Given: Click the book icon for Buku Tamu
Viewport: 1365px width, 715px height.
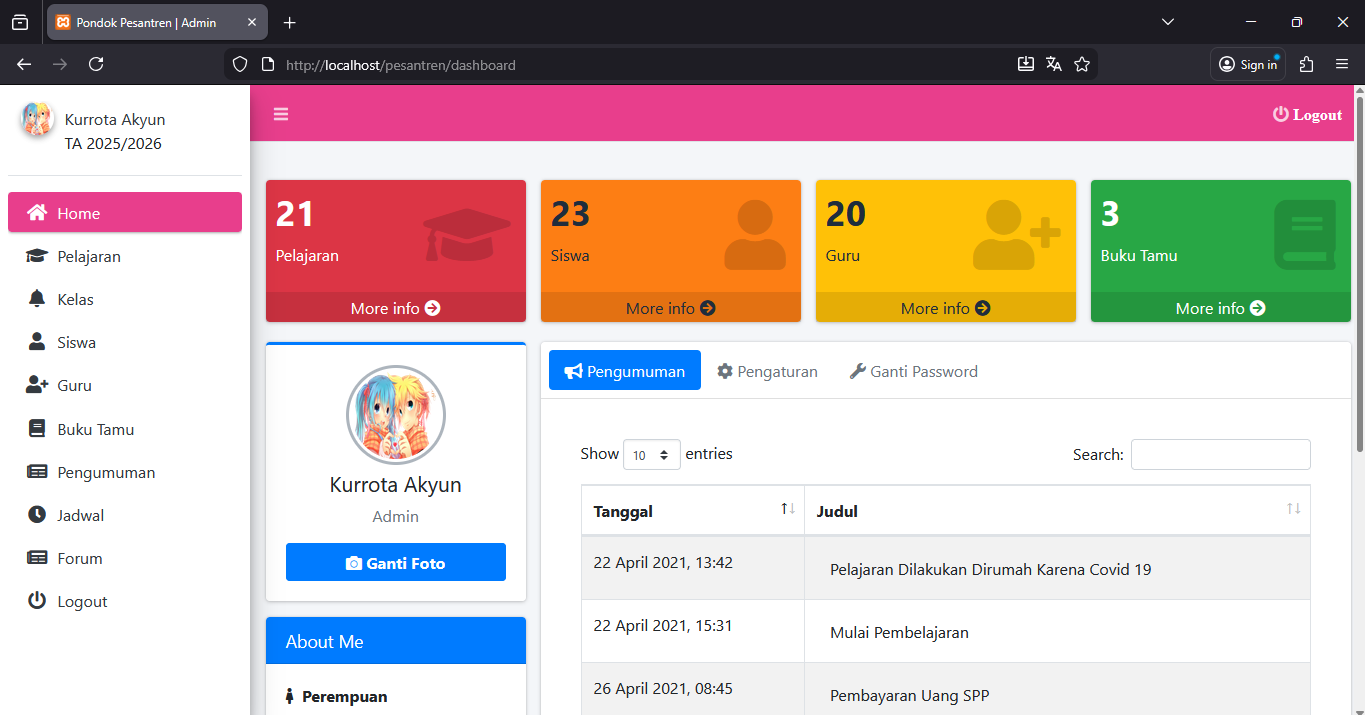Looking at the screenshot, I should 37,429.
